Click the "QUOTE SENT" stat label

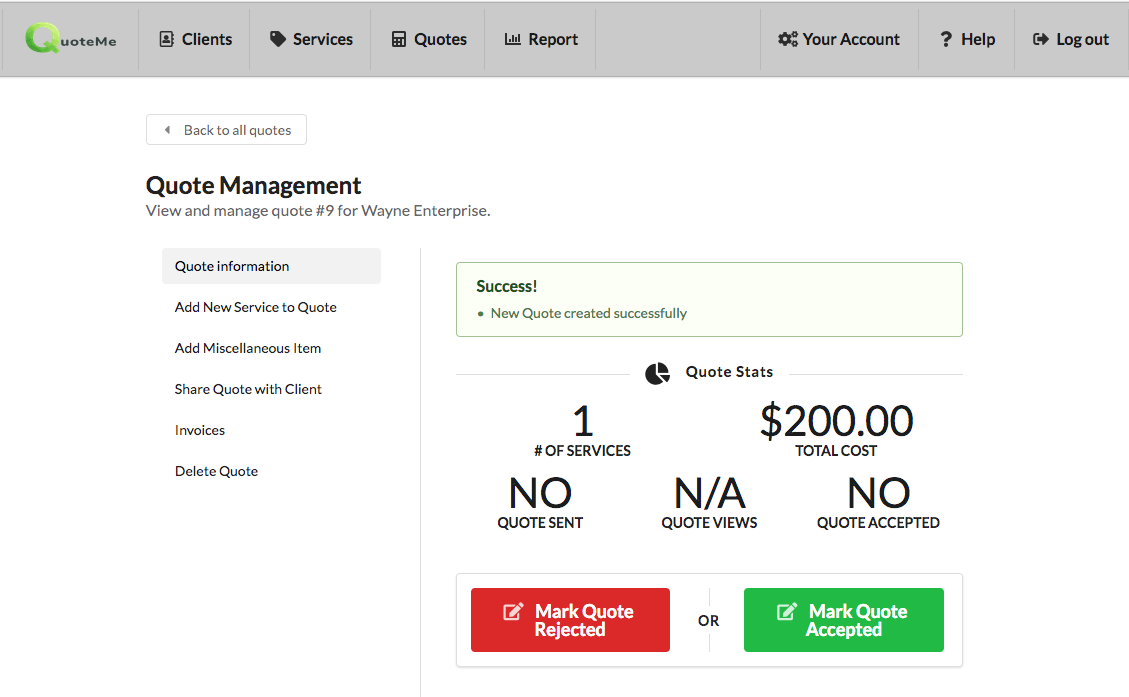540,523
